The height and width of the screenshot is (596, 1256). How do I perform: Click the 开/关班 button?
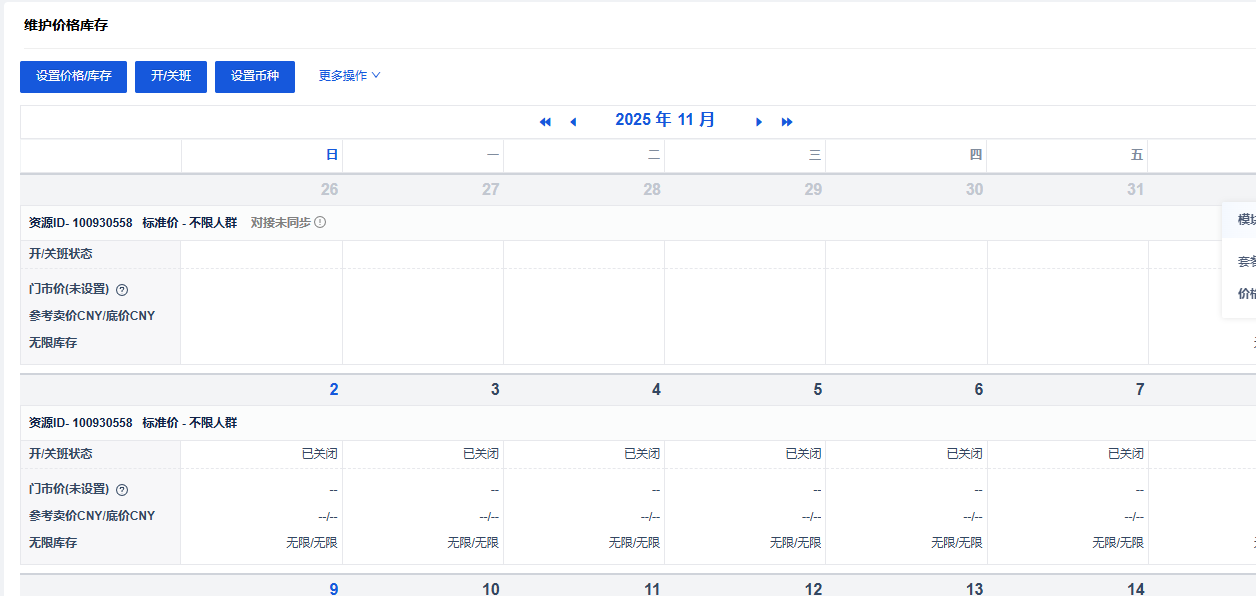[171, 76]
